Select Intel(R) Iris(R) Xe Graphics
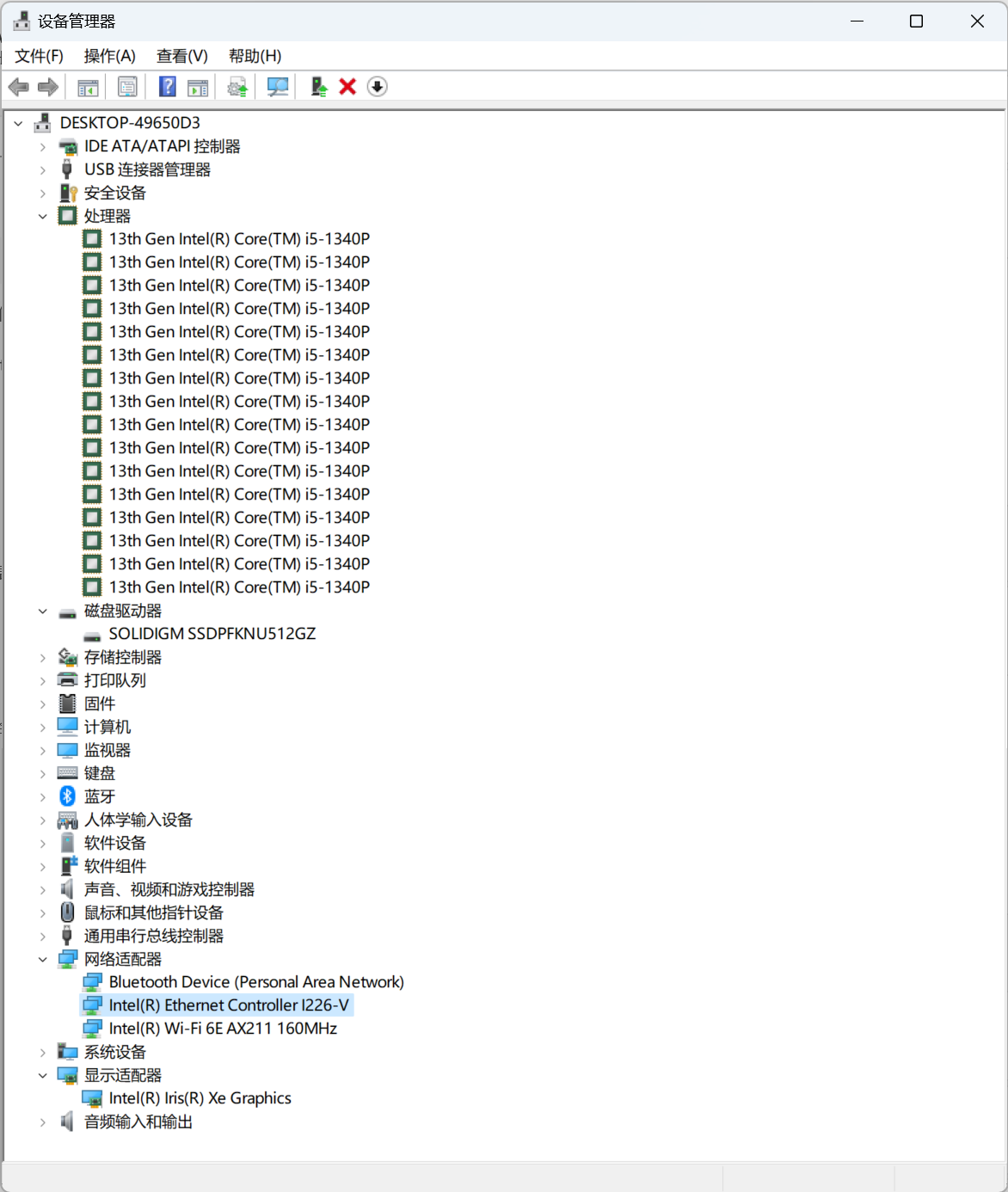Image resolution: width=1008 pixels, height=1192 pixels. (200, 1098)
